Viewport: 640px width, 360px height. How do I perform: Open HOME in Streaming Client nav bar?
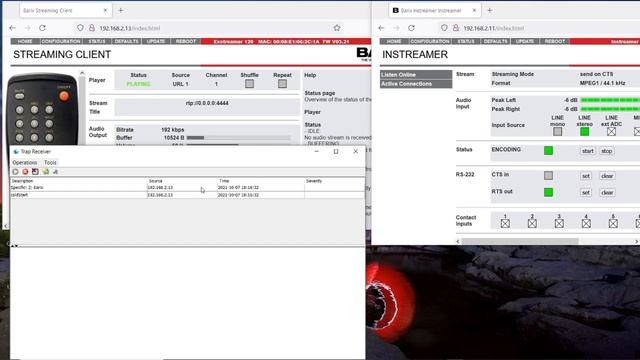[25, 41]
